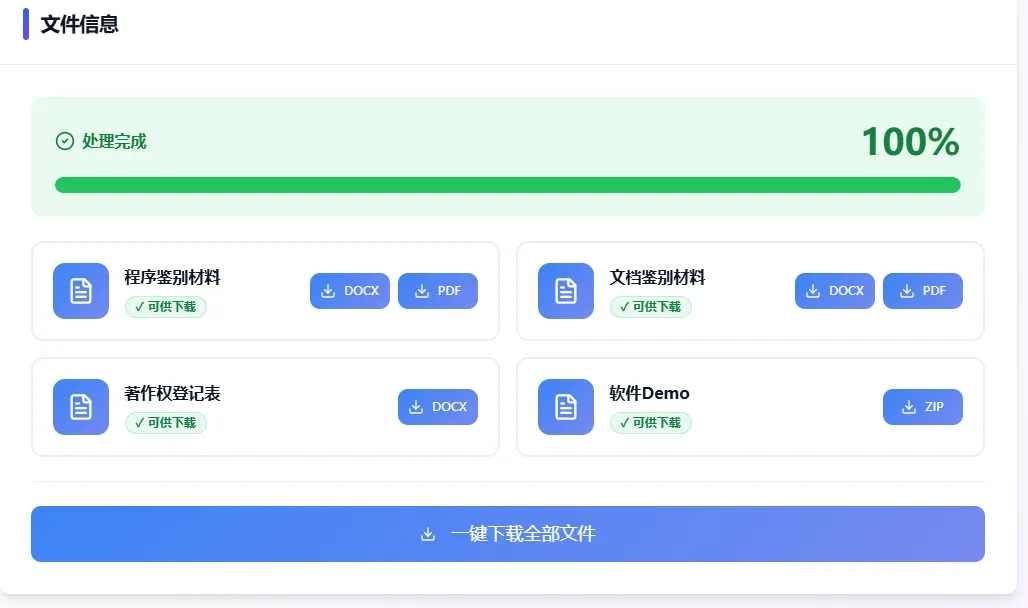Click the 可供下载 badge under 程序鉴别材料
This screenshot has width=1028, height=608.
[x=165, y=307]
